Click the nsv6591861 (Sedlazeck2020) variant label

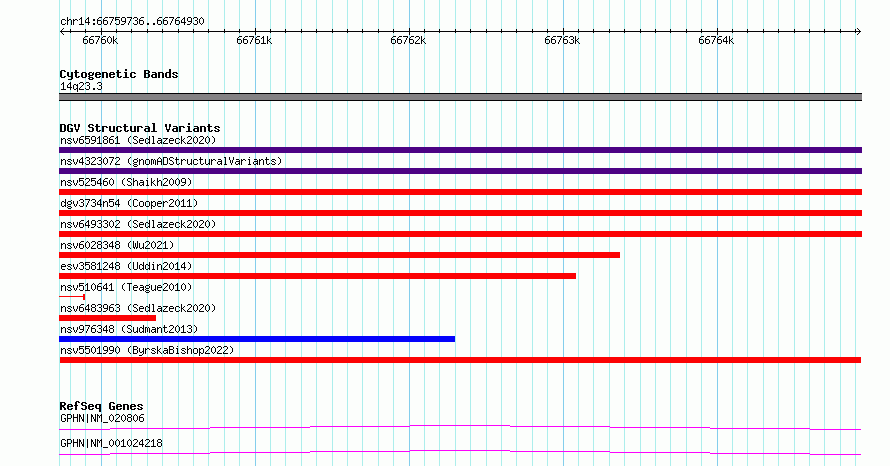(x=138, y=140)
